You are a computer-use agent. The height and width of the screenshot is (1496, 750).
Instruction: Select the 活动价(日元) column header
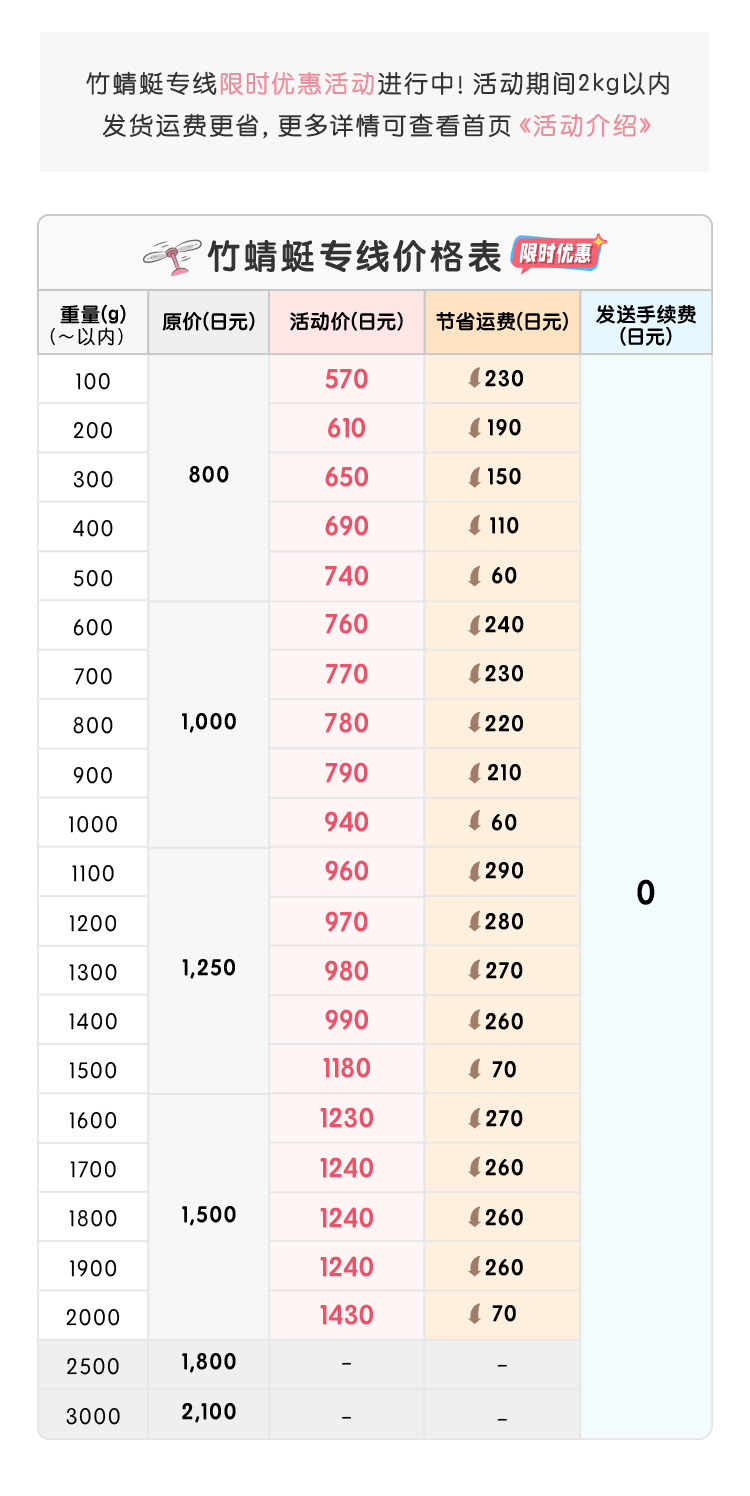tap(347, 322)
